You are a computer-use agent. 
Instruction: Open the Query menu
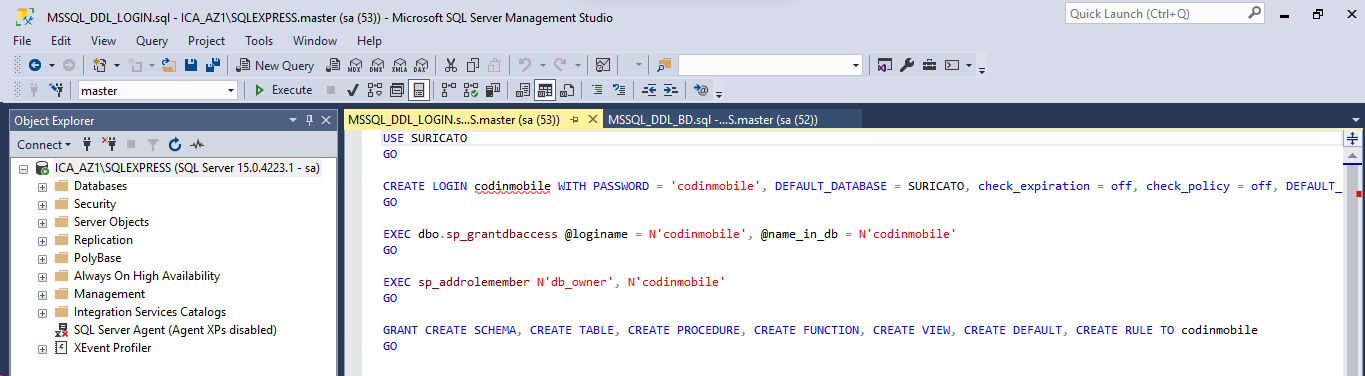click(x=152, y=41)
